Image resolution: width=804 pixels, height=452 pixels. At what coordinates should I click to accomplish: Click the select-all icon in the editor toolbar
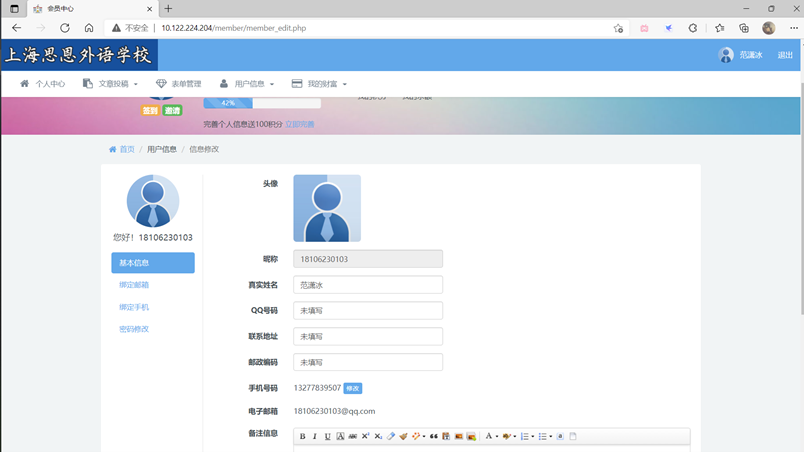[x=560, y=436]
